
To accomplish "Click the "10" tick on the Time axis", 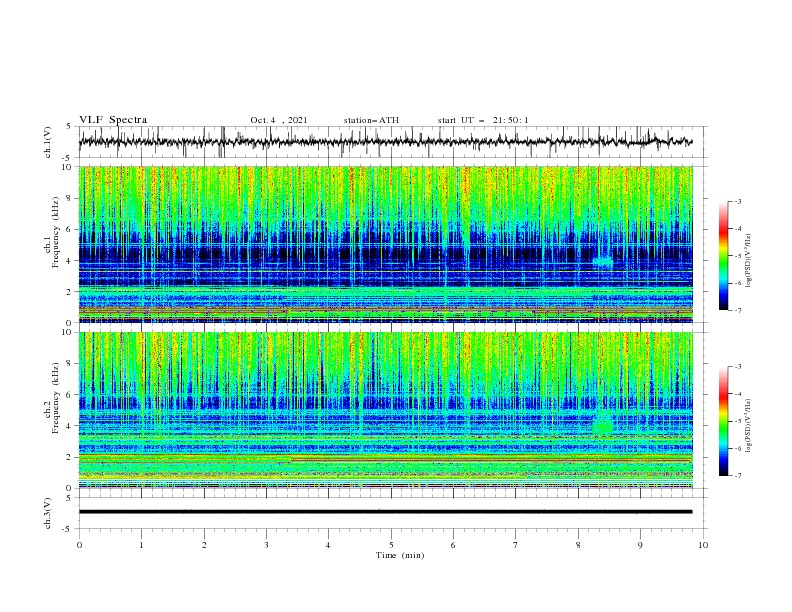I will (703, 545).
